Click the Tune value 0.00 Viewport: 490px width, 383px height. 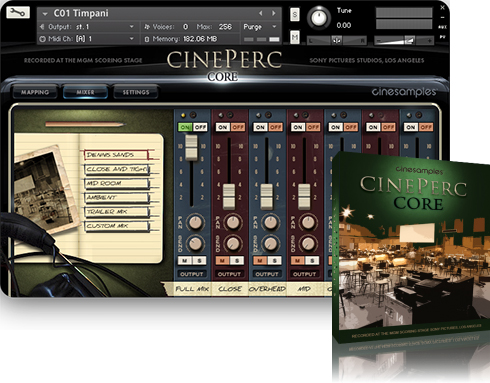pos(344,25)
